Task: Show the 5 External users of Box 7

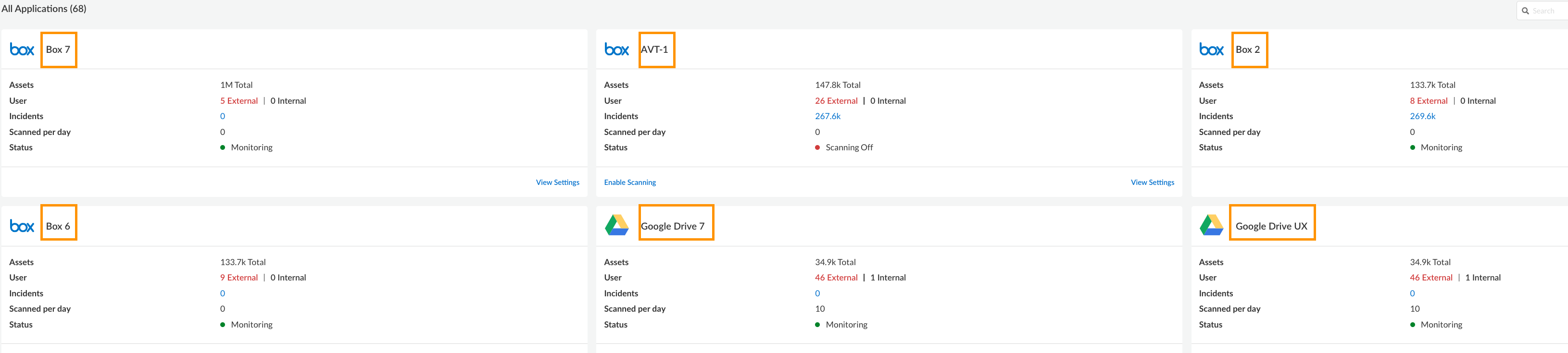Action: point(239,101)
